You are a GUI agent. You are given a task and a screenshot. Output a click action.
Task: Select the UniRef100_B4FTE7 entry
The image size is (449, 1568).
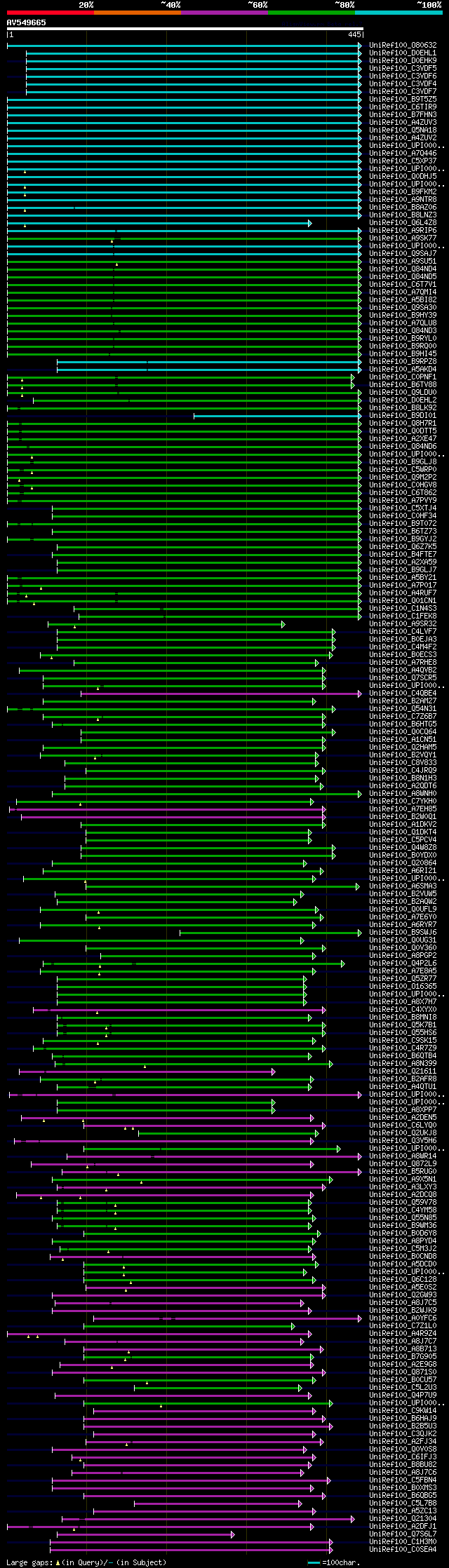point(403,554)
